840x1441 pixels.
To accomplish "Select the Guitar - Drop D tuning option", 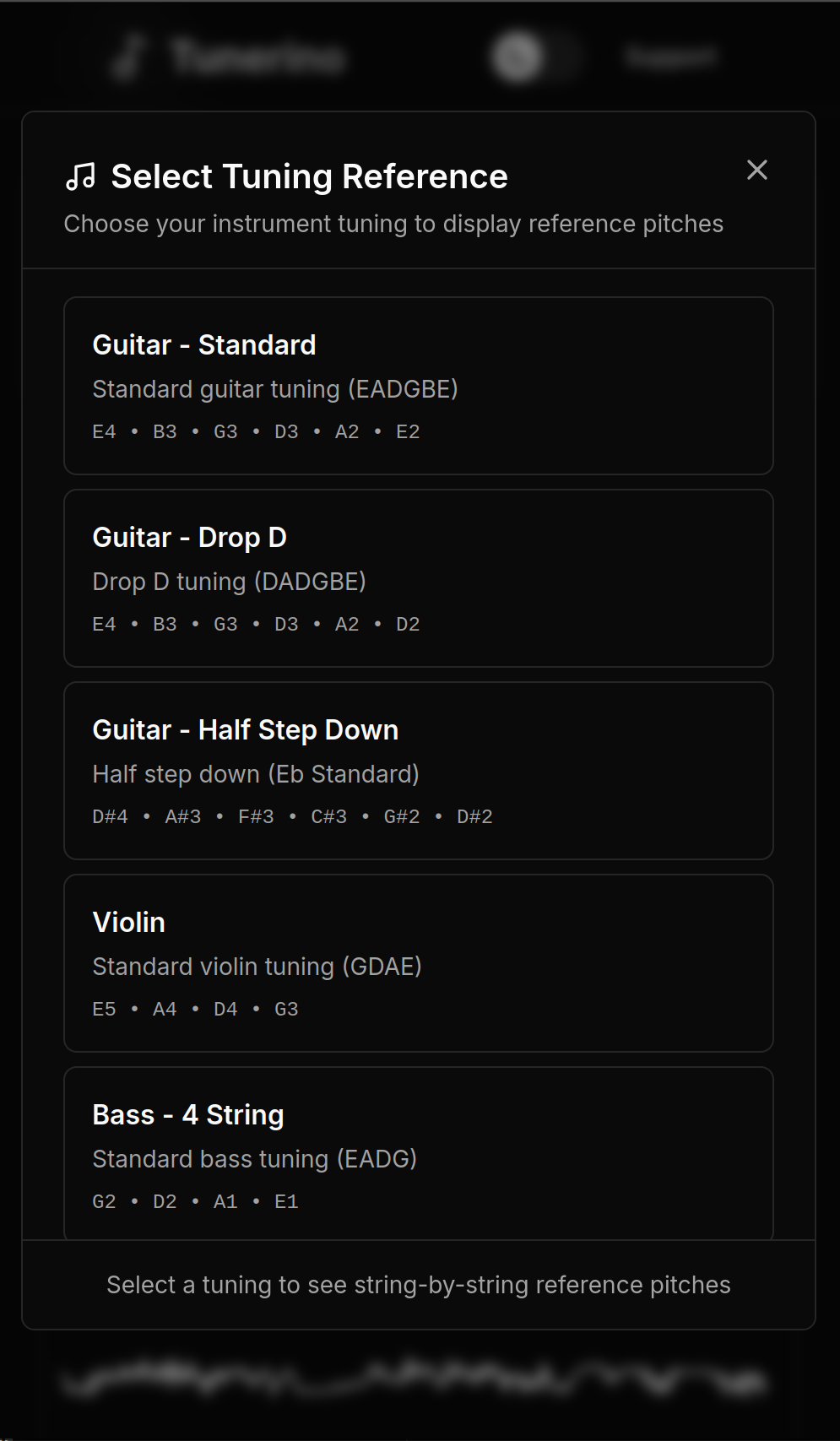I will click(419, 577).
